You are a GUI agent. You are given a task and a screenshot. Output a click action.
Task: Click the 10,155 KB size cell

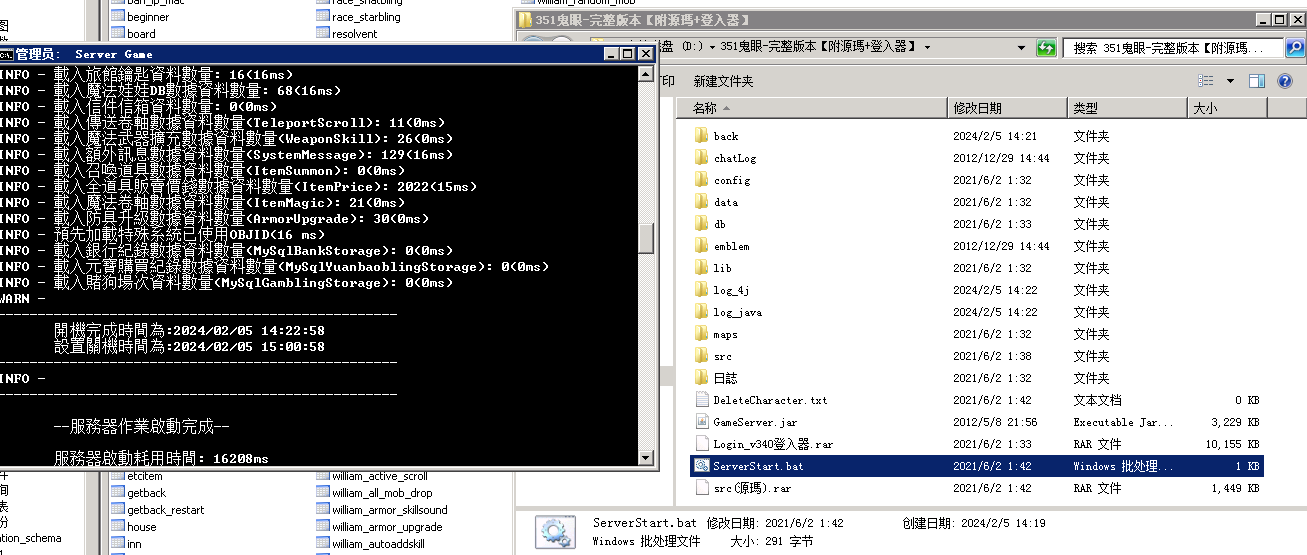tap(1230, 444)
